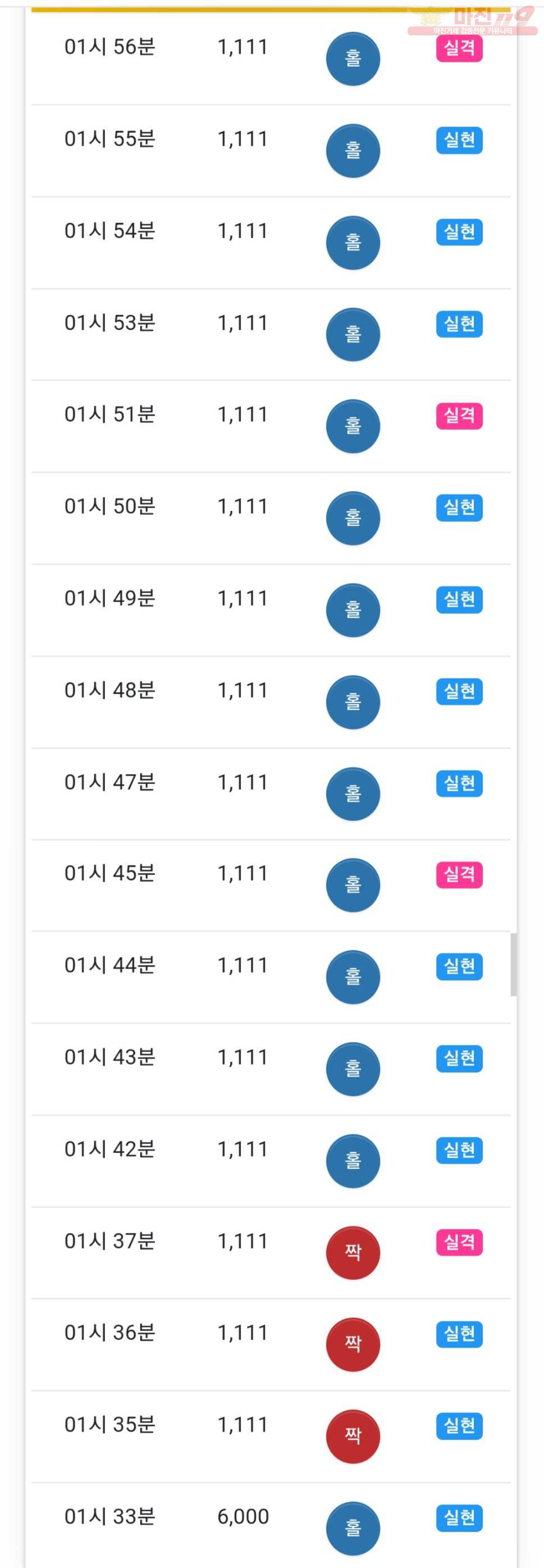Select the red 짝 icon for 01시 36분
The image size is (544, 1568).
pyautogui.click(x=353, y=1344)
